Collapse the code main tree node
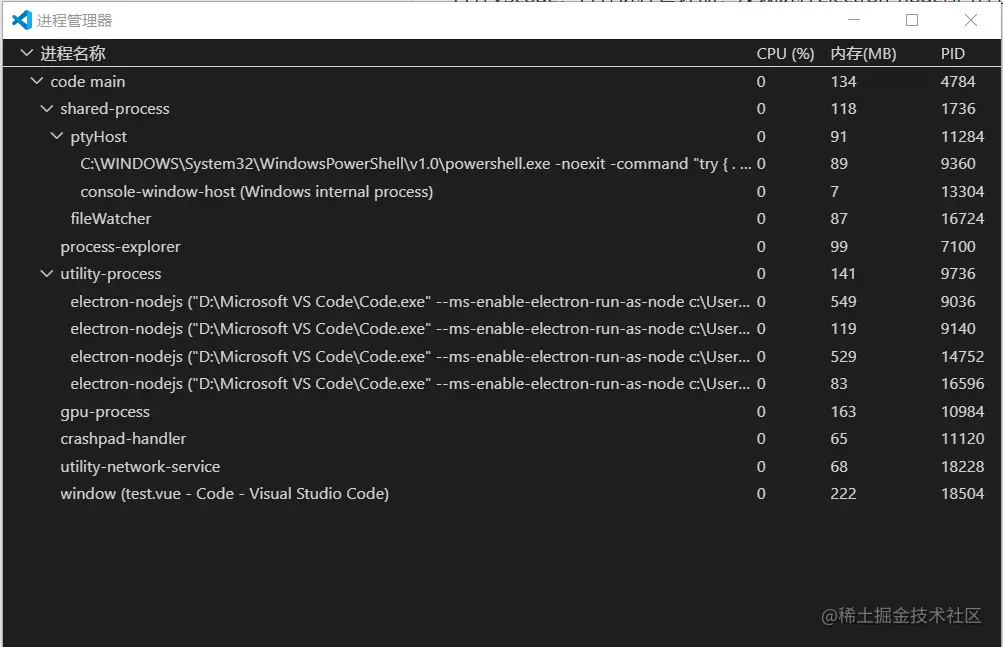 [x=37, y=82]
